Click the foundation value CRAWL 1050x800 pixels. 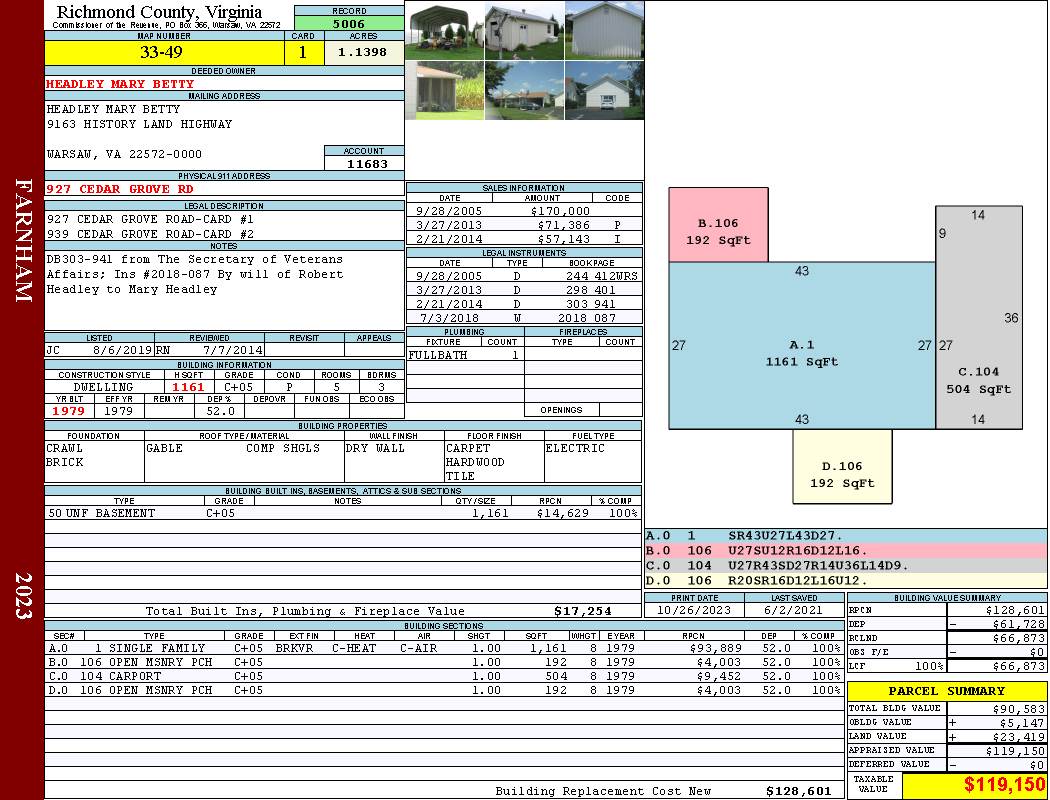64,448
